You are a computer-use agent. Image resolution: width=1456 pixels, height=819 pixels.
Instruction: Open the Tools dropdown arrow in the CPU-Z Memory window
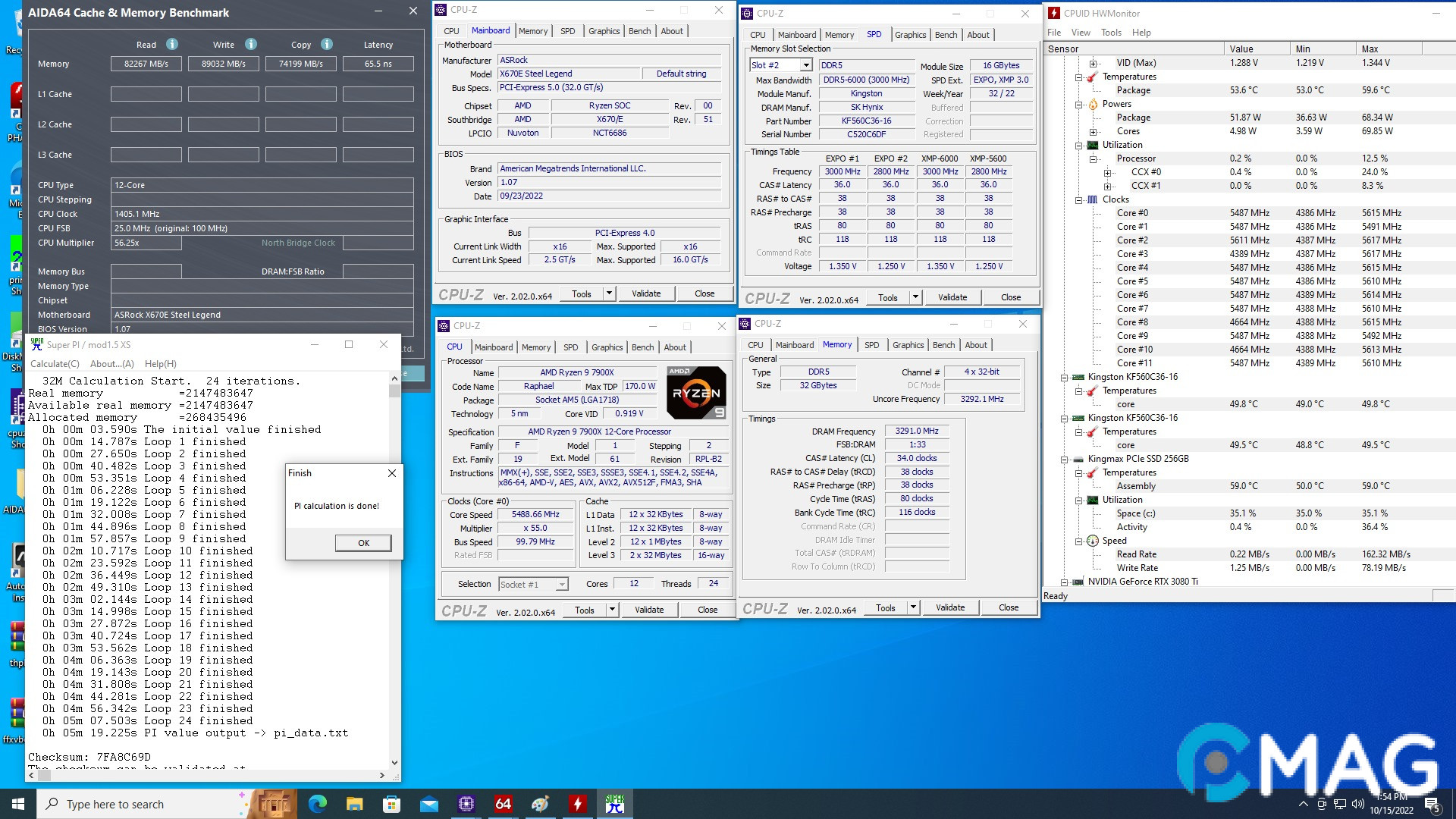[913, 607]
